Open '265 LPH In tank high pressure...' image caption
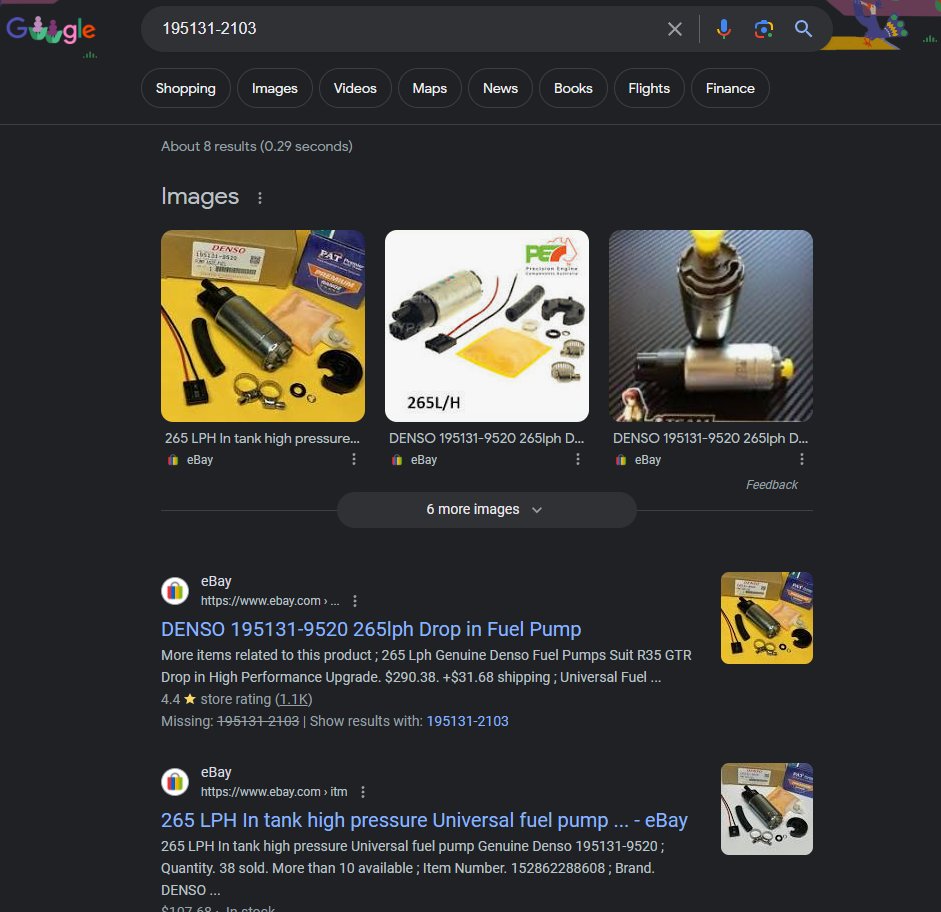 click(262, 439)
